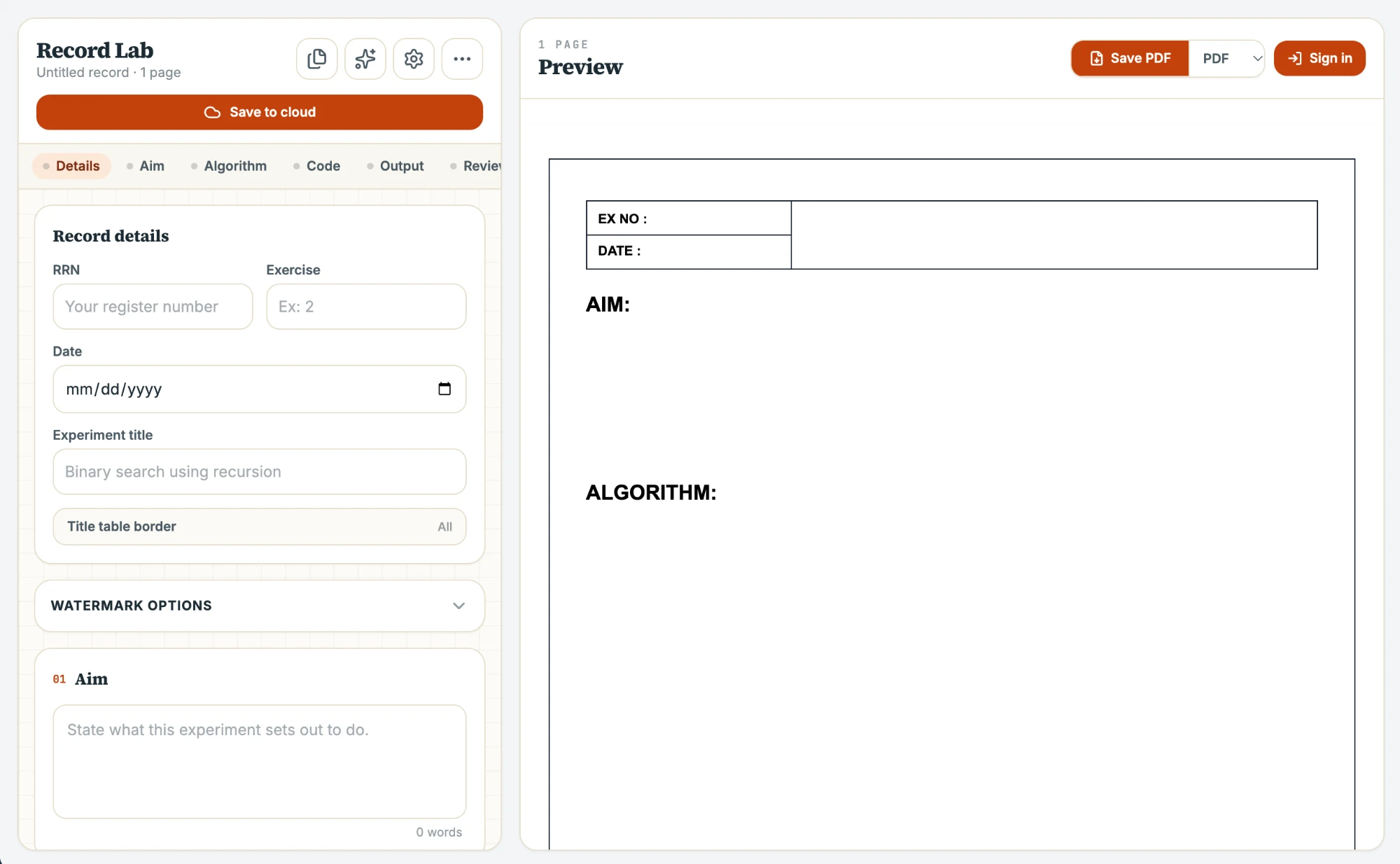Click the Aim description text area
Viewport: 1400px width, 864px height.
tap(260, 762)
